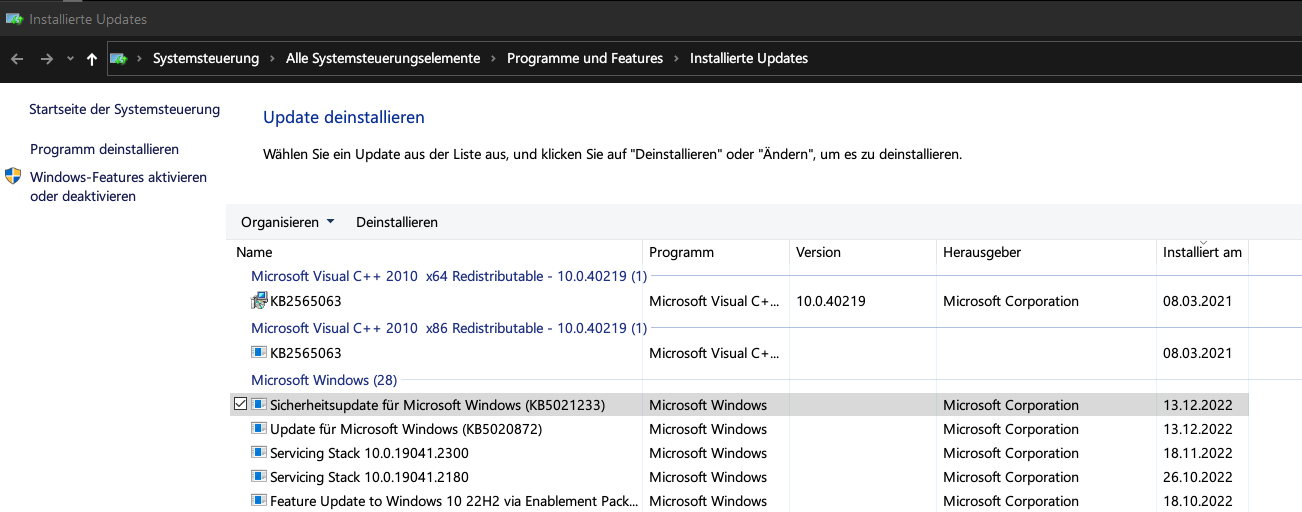Click date 18.11.2022 cell
This screenshot has height=512, width=1302.
(1198, 453)
